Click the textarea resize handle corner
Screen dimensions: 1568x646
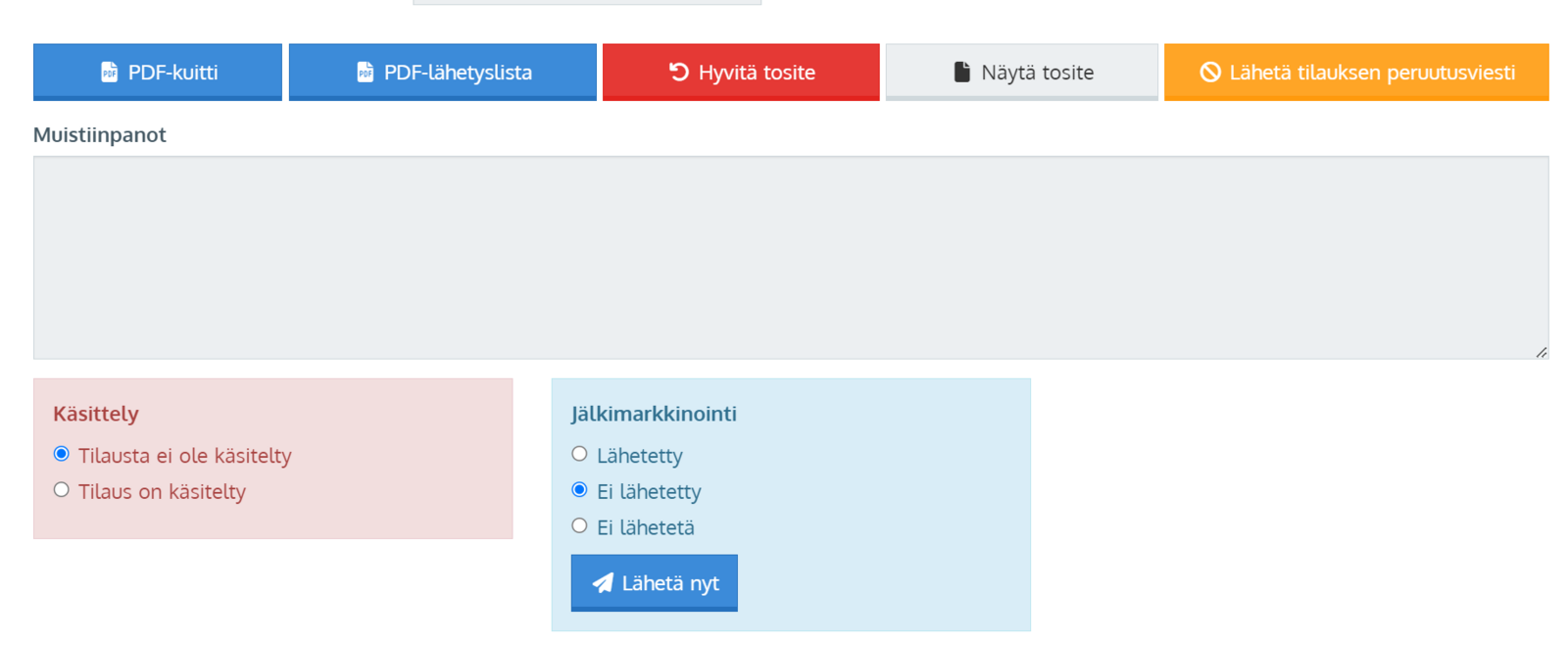1541,352
